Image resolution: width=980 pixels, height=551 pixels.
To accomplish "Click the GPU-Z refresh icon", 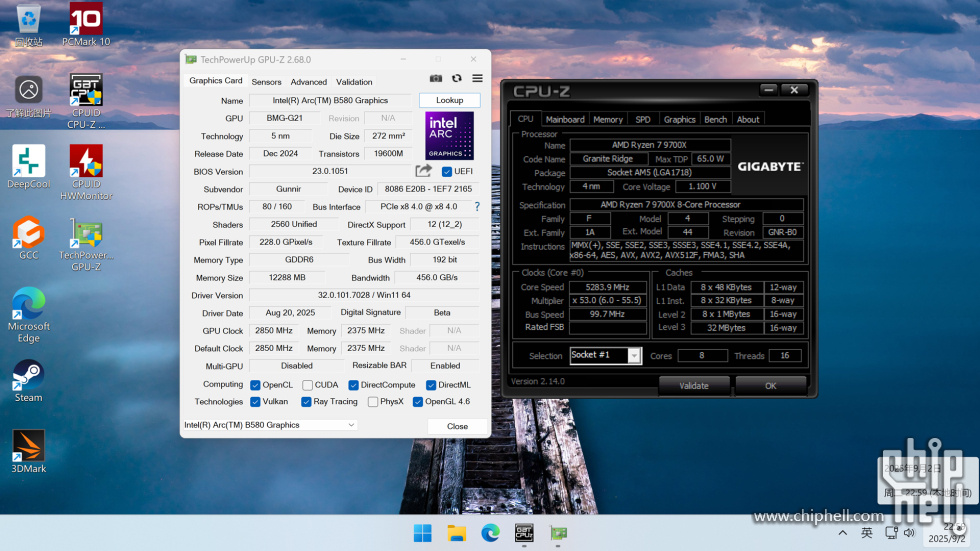I will (x=457, y=78).
